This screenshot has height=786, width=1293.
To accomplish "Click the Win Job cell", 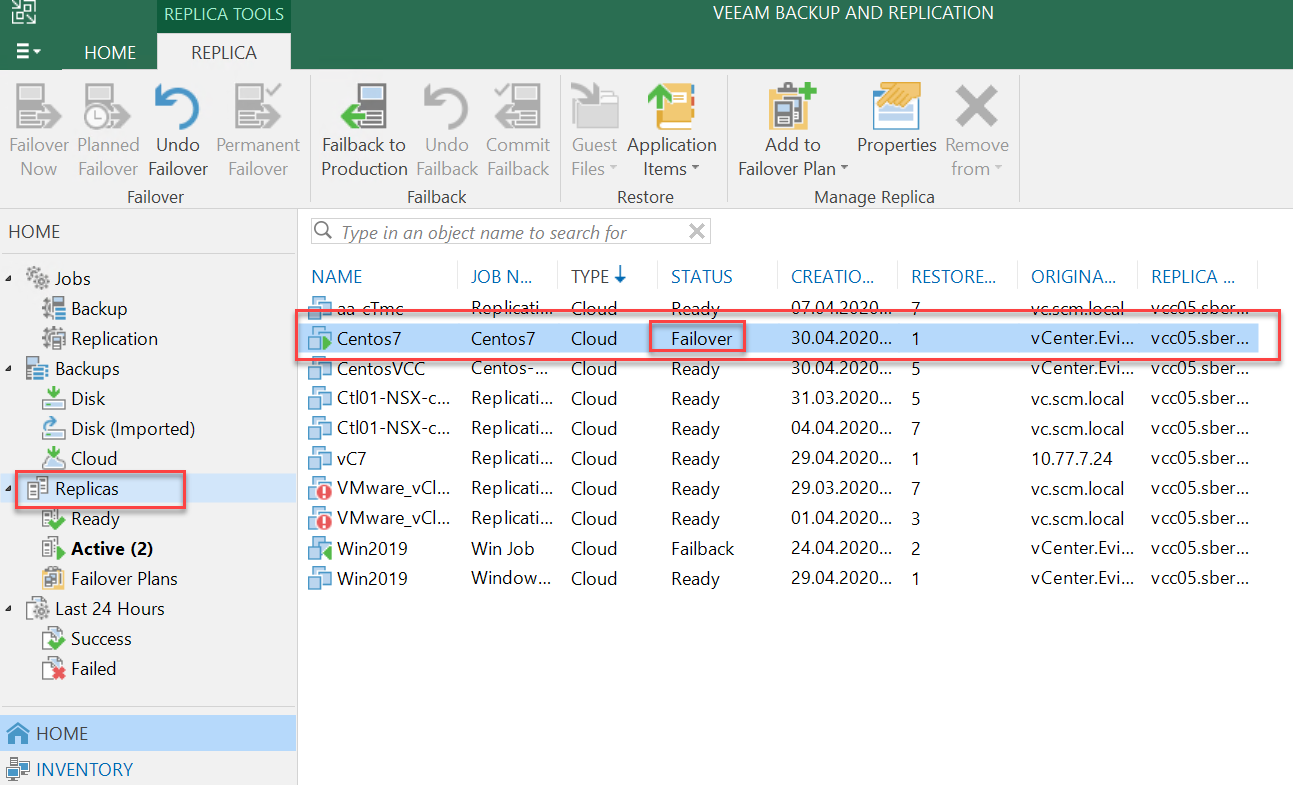I will coord(503,549).
